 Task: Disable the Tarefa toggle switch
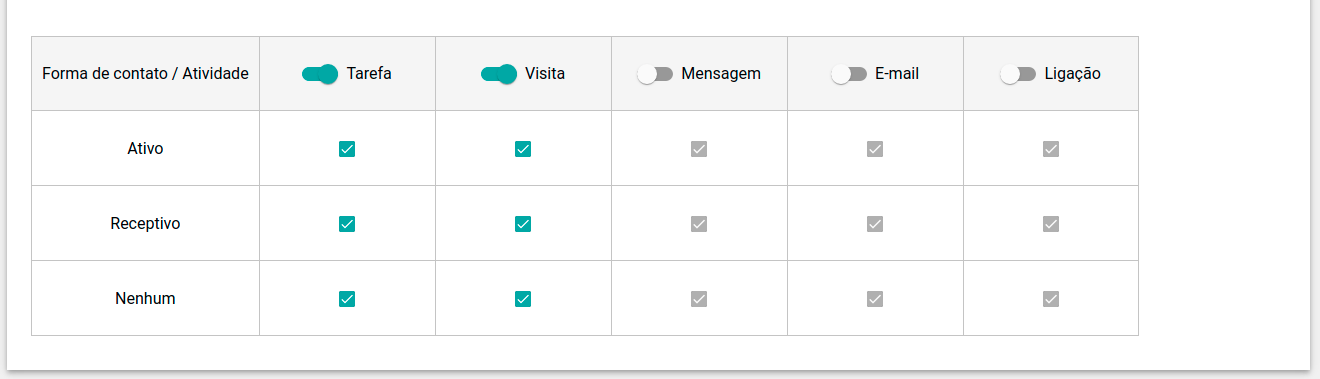click(x=320, y=74)
